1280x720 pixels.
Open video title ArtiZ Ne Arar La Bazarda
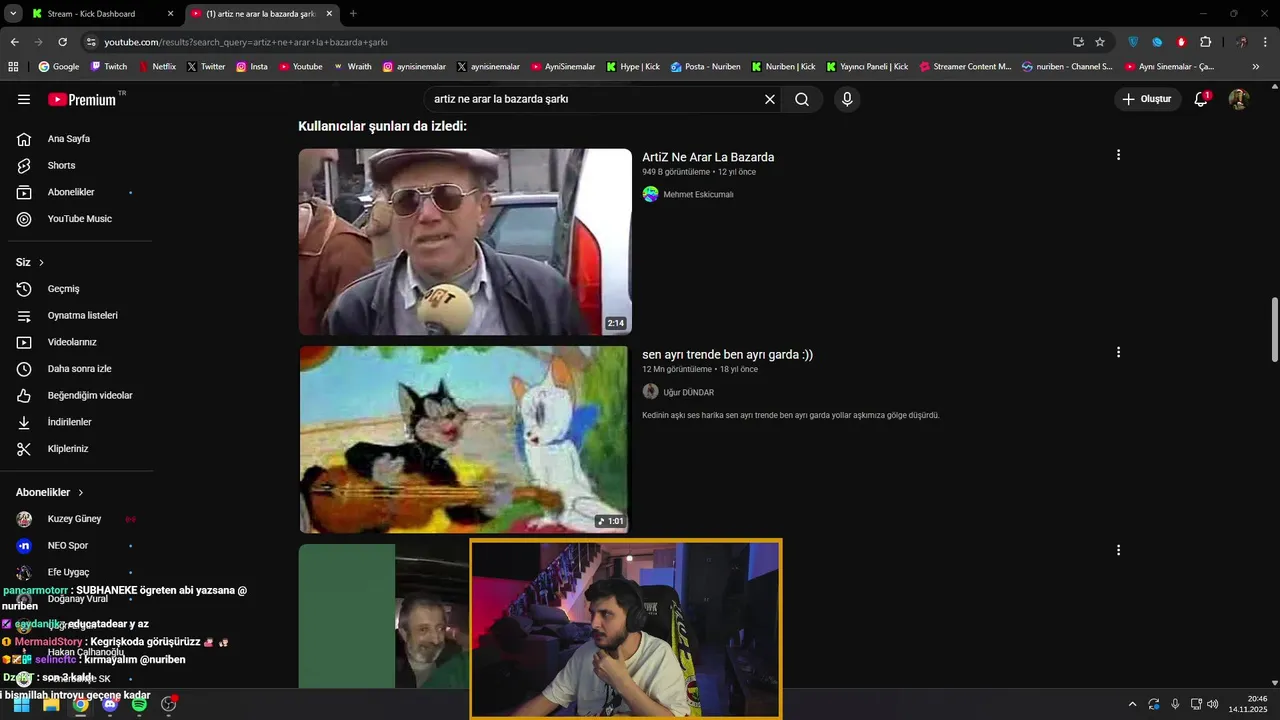[708, 157]
